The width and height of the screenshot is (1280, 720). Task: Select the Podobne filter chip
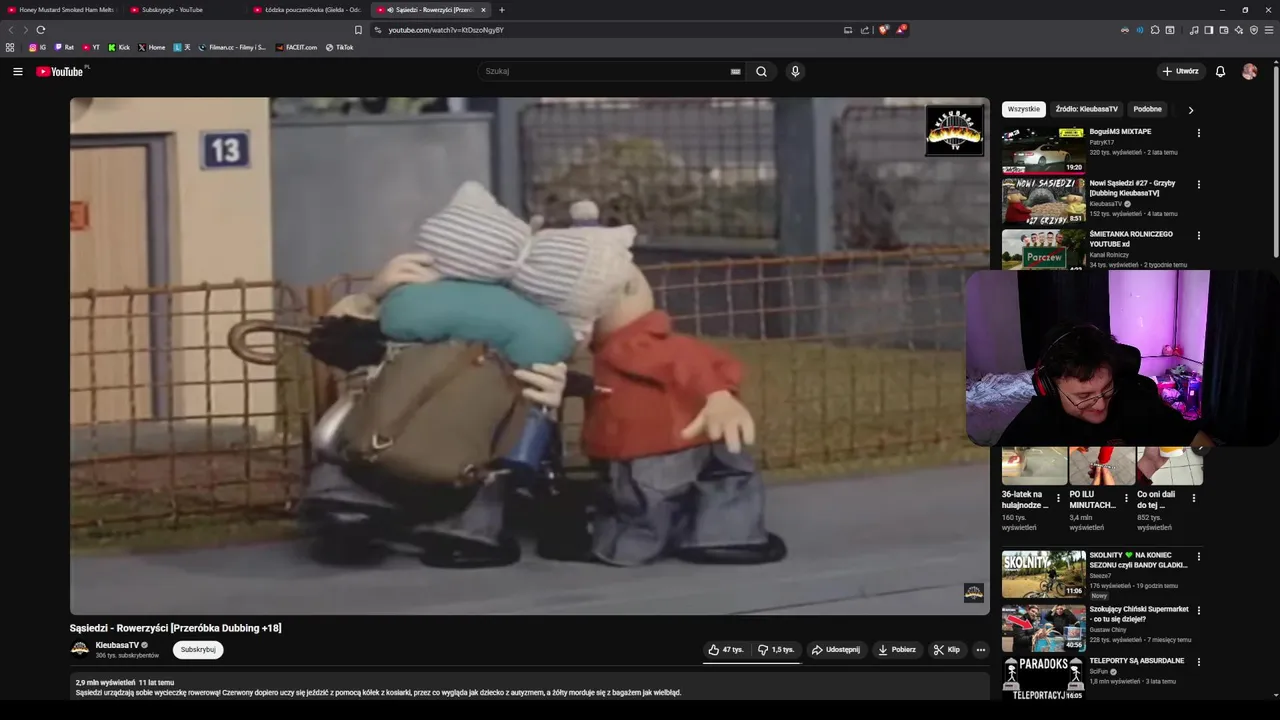(x=1147, y=109)
